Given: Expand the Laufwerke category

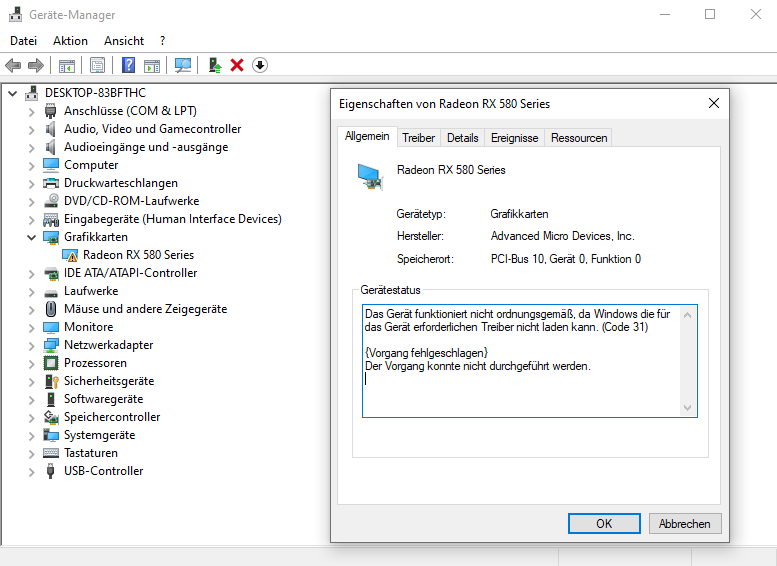Looking at the screenshot, I should click(32, 291).
